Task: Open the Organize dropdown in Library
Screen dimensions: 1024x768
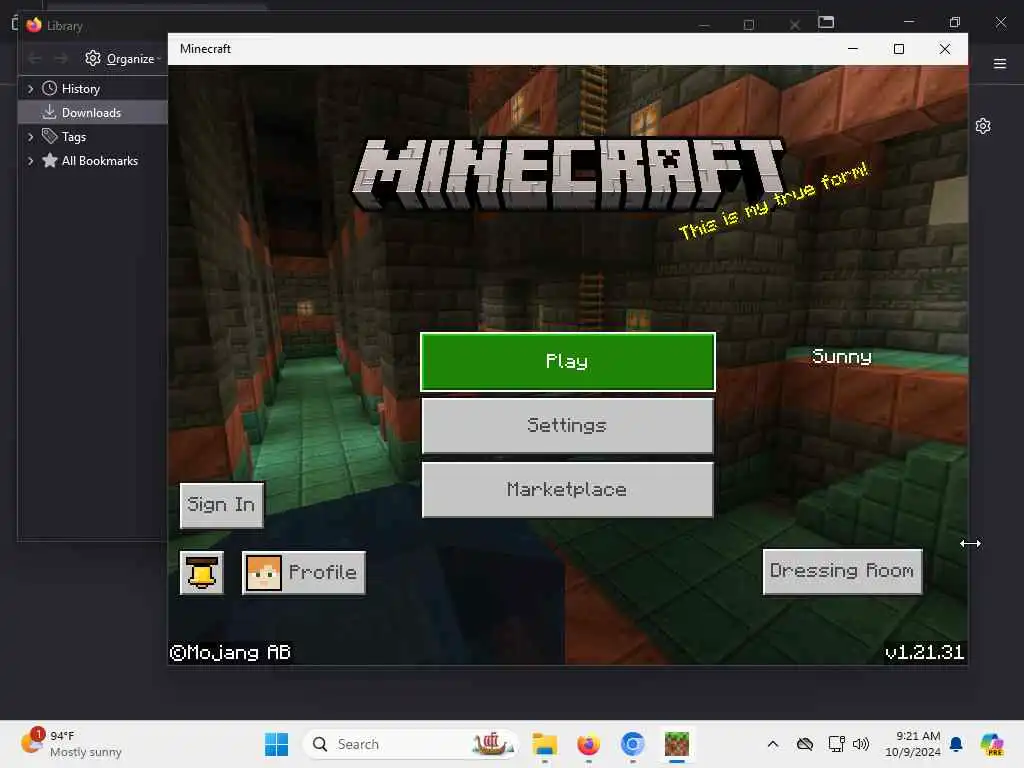Action: [x=123, y=59]
